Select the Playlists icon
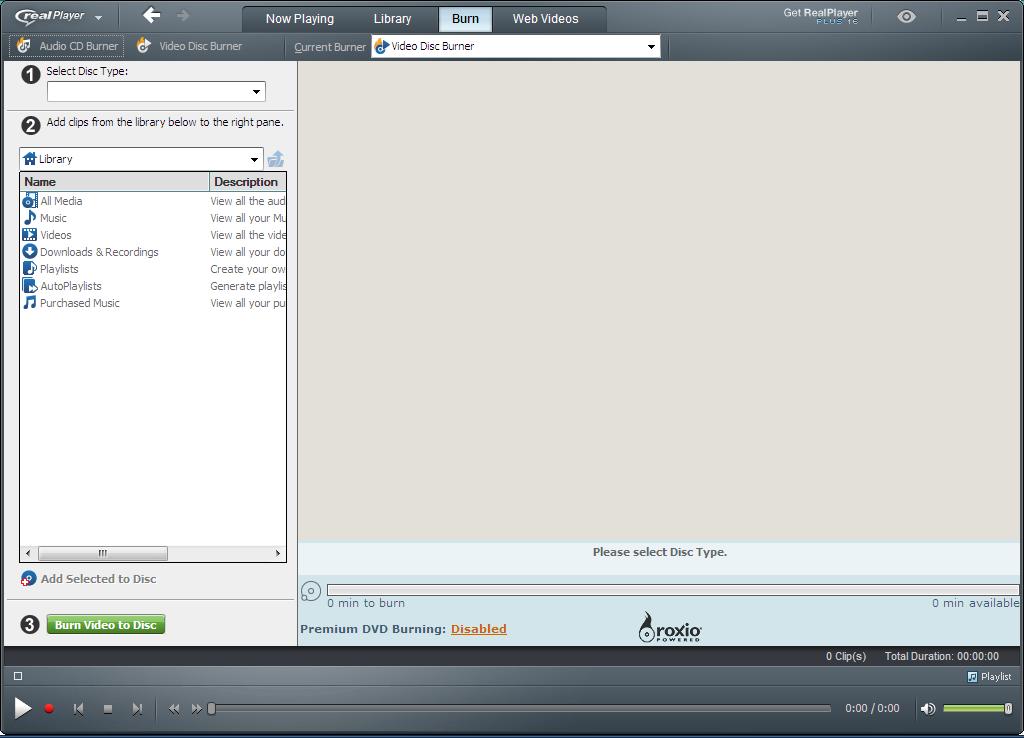 point(30,268)
